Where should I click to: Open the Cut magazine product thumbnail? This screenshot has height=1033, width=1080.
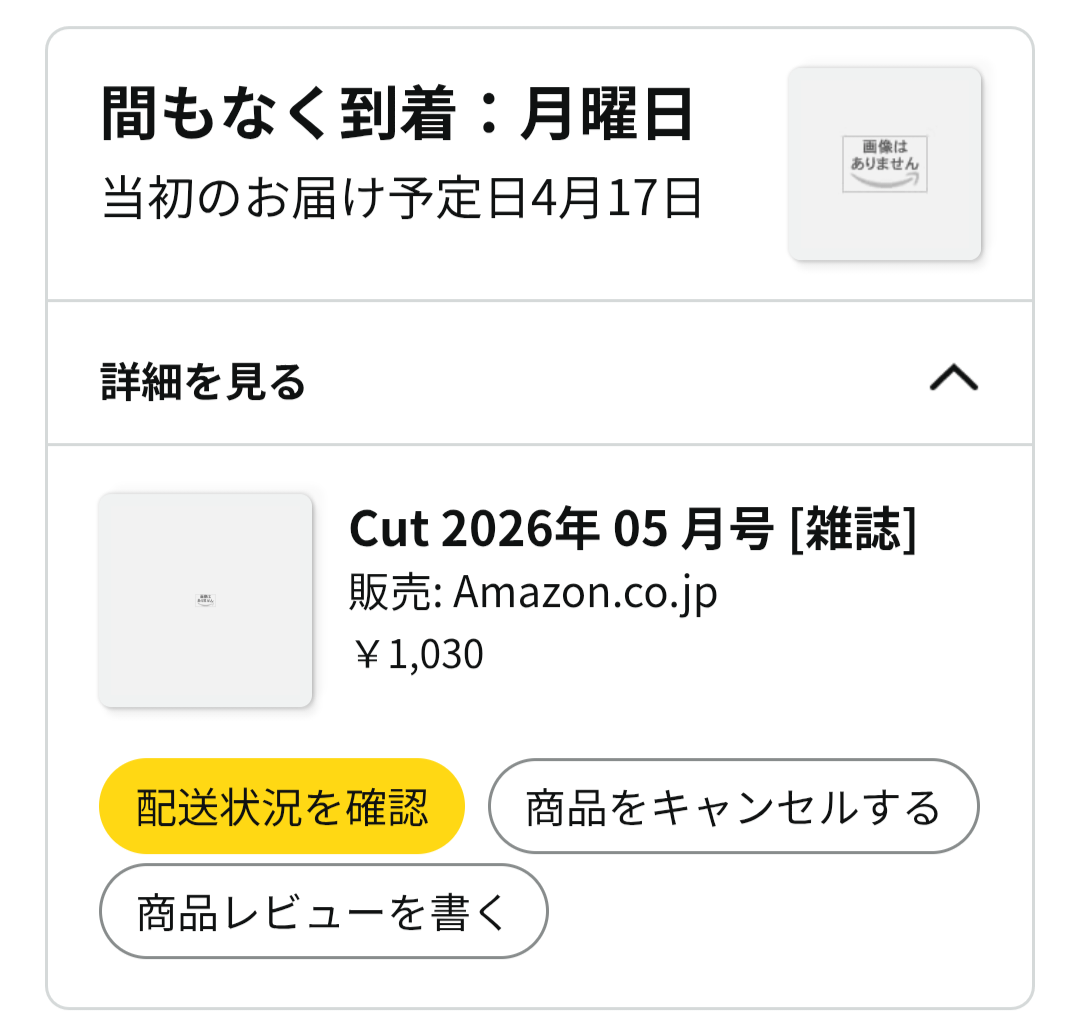[x=205, y=600]
